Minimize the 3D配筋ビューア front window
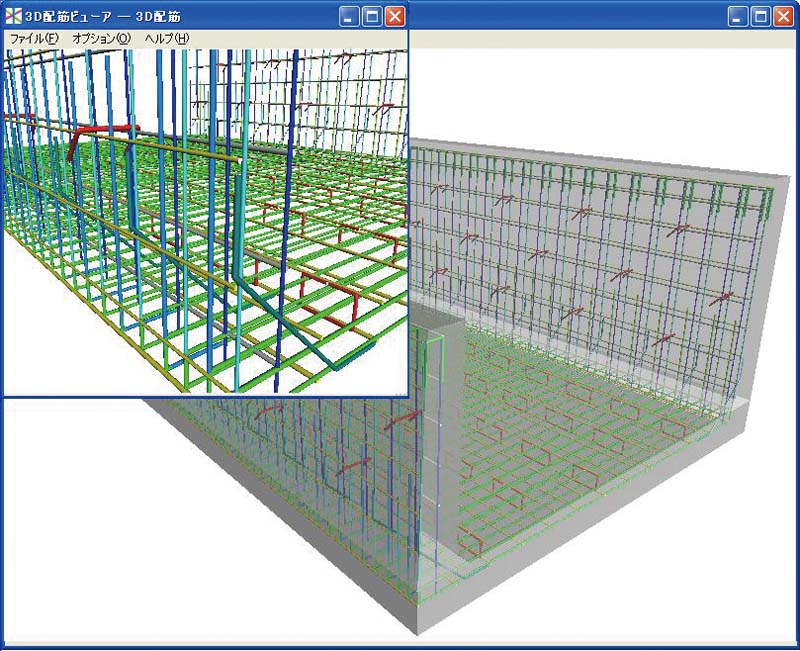 [349, 16]
